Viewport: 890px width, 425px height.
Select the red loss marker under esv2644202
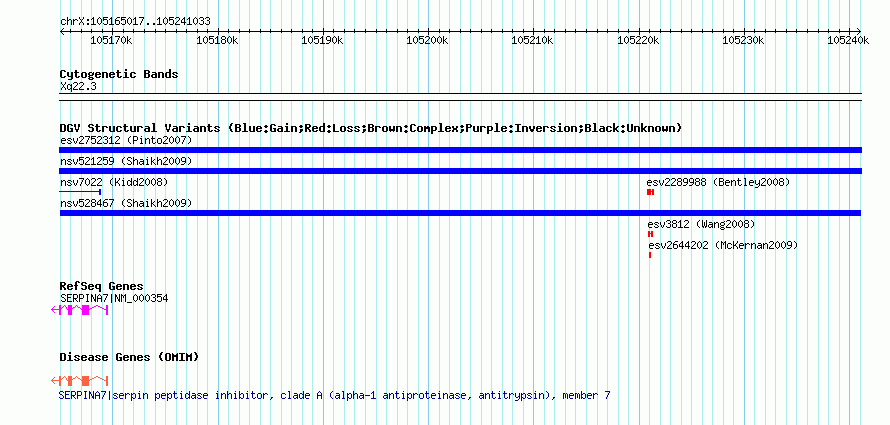[x=650, y=255]
